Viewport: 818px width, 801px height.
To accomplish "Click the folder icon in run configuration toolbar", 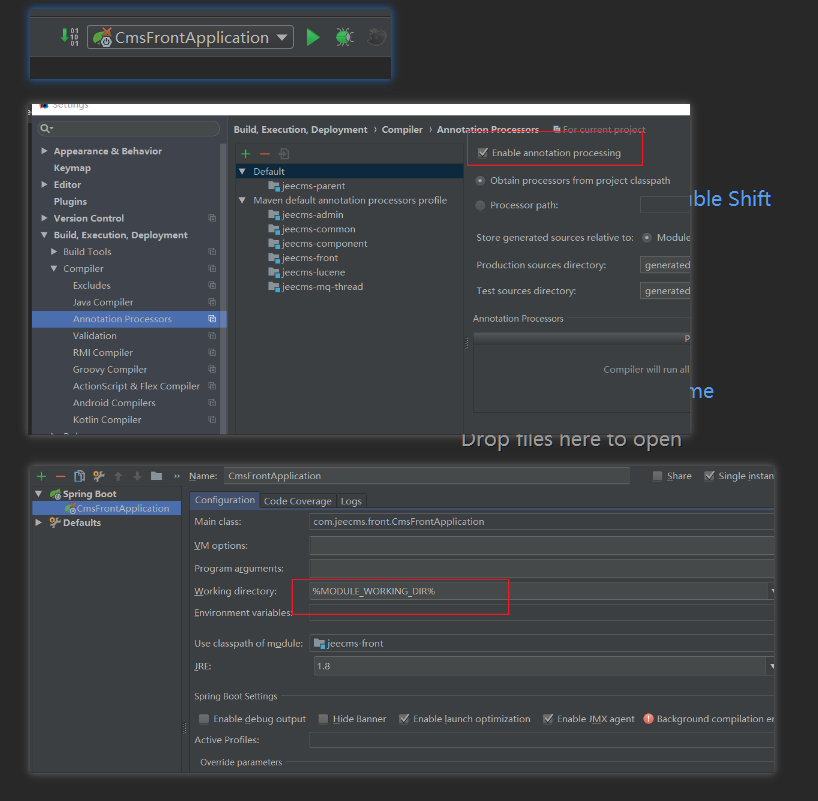I will click(x=156, y=476).
